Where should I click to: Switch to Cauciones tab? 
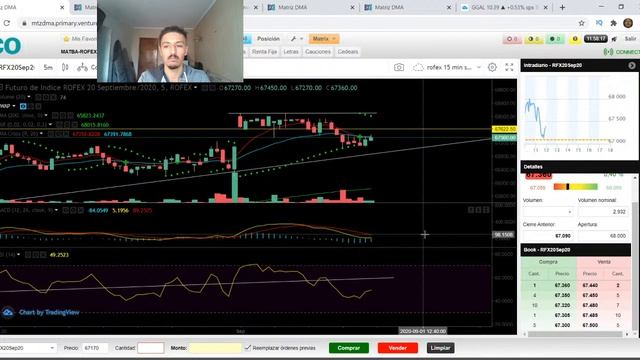click(x=318, y=52)
